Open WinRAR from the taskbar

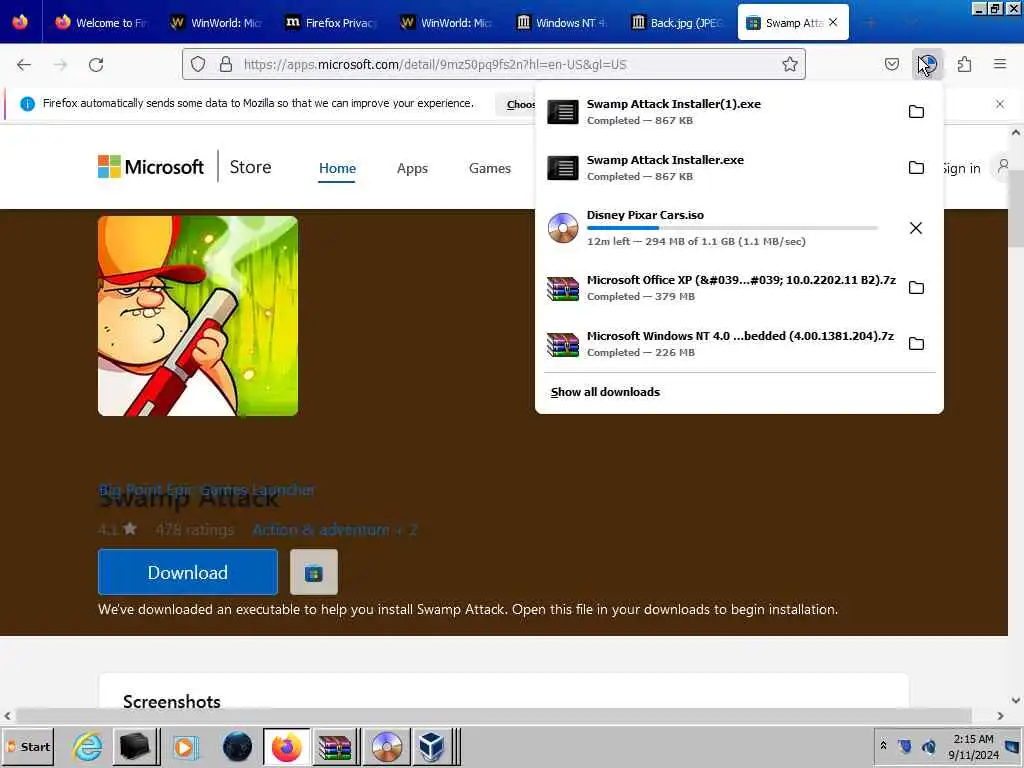point(335,746)
